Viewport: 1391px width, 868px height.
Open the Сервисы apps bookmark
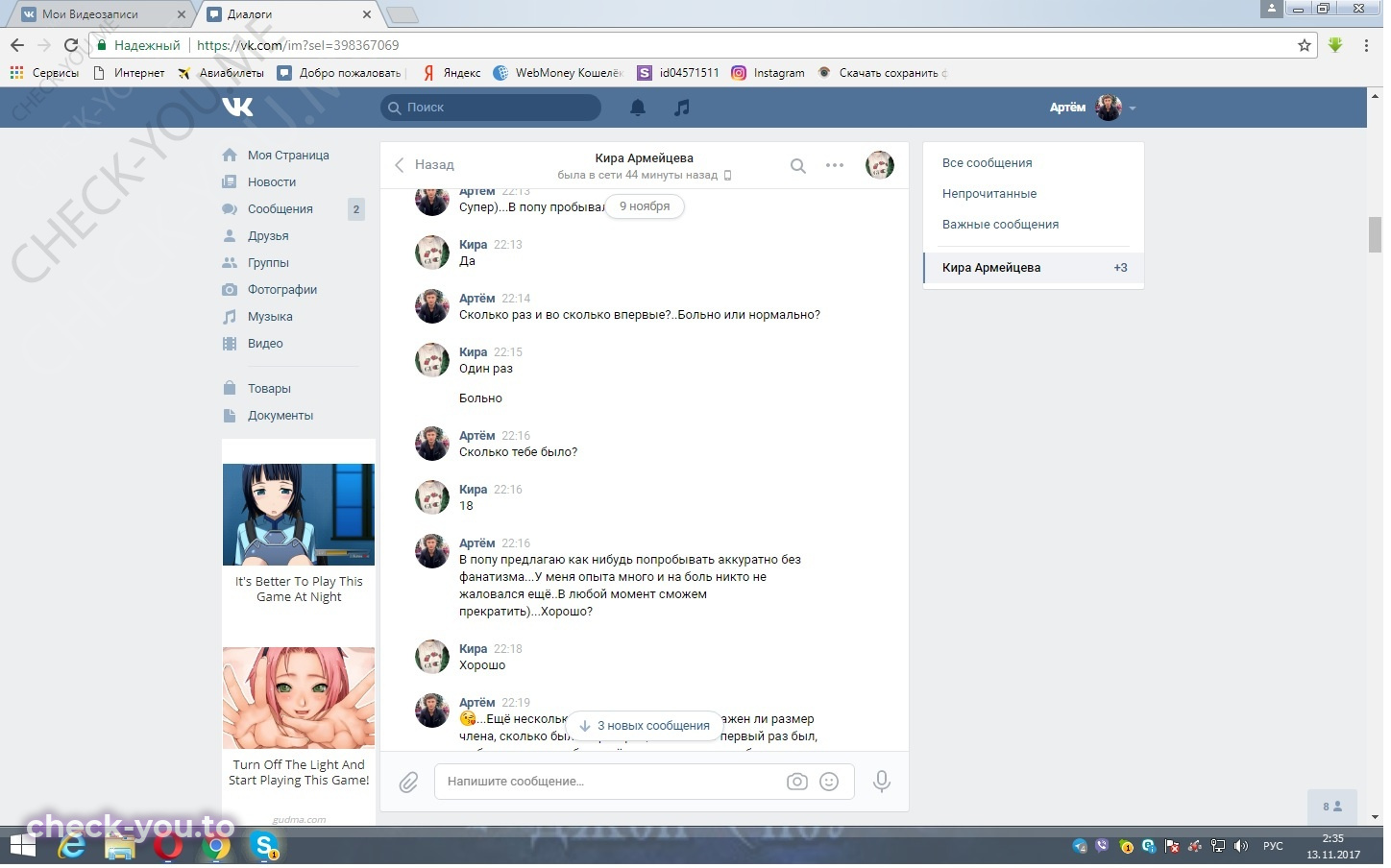tap(45, 73)
